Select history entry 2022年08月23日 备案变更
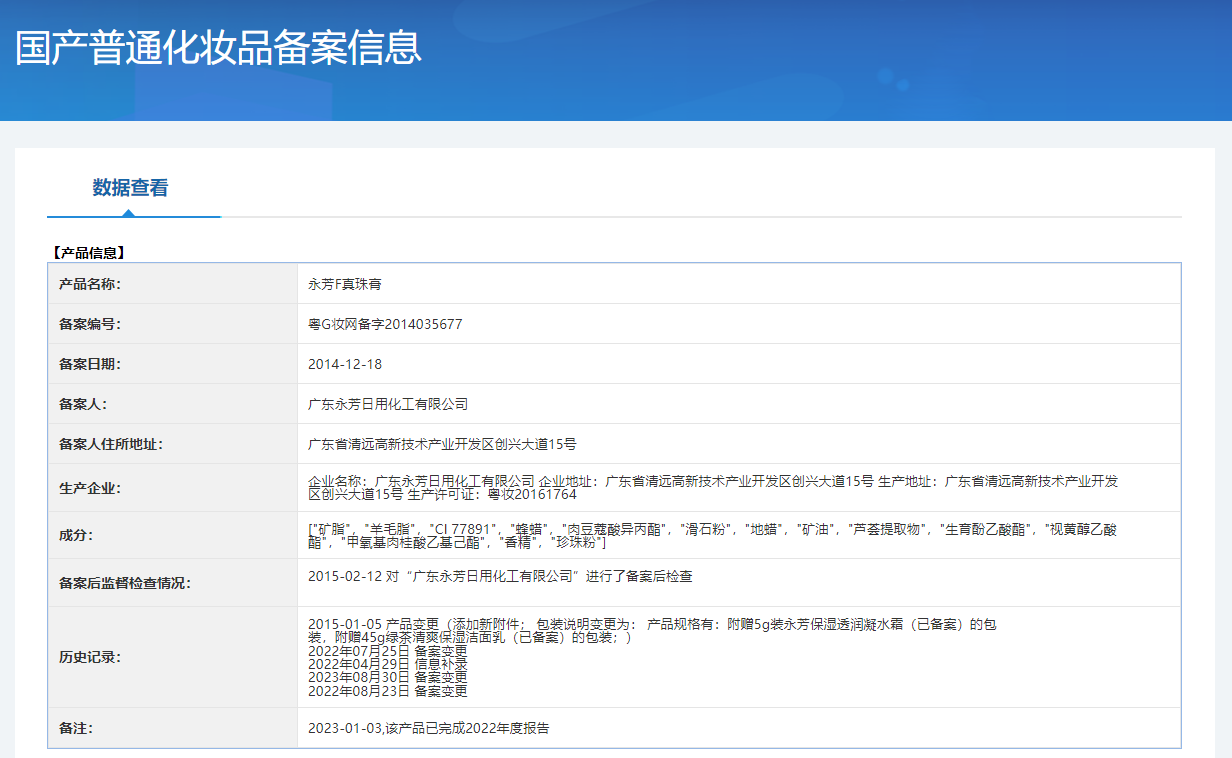Image resolution: width=1232 pixels, height=758 pixels. tap(388, 691)
